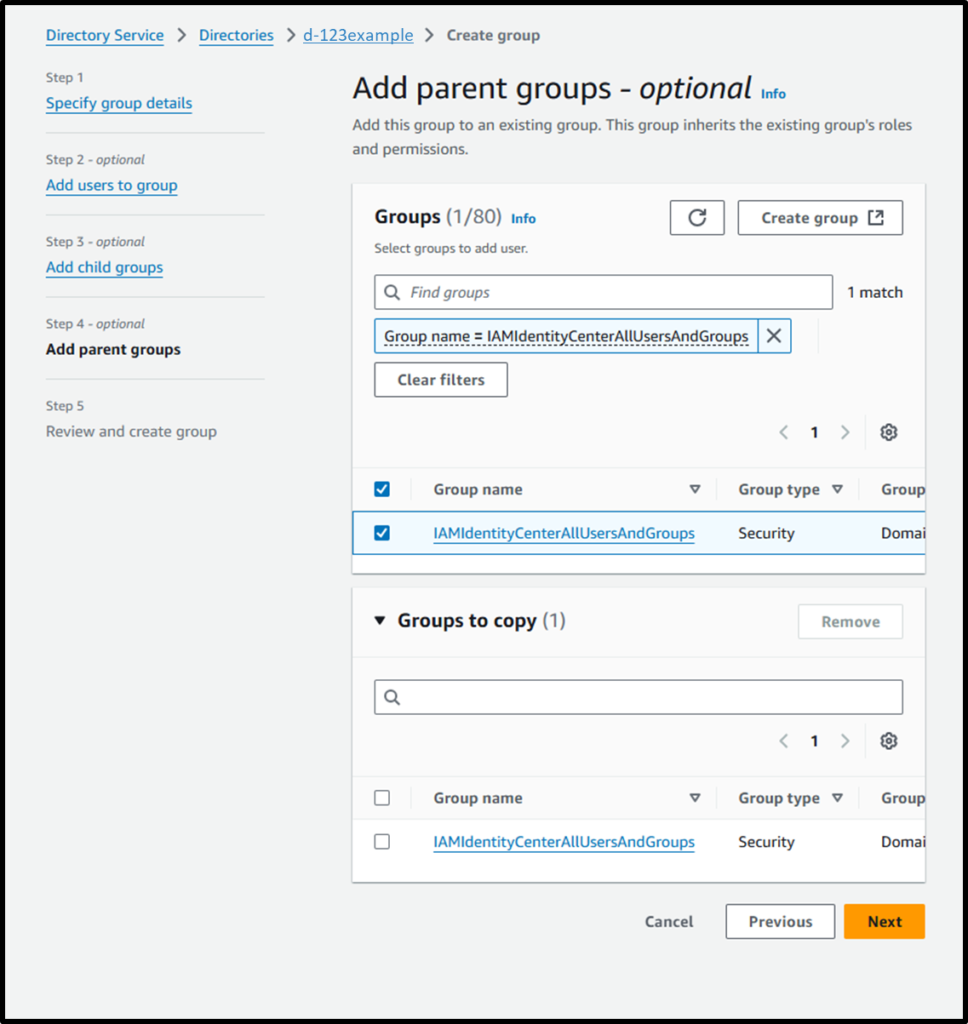Open Info link beside page title
968x1024 pixels.
773,94
